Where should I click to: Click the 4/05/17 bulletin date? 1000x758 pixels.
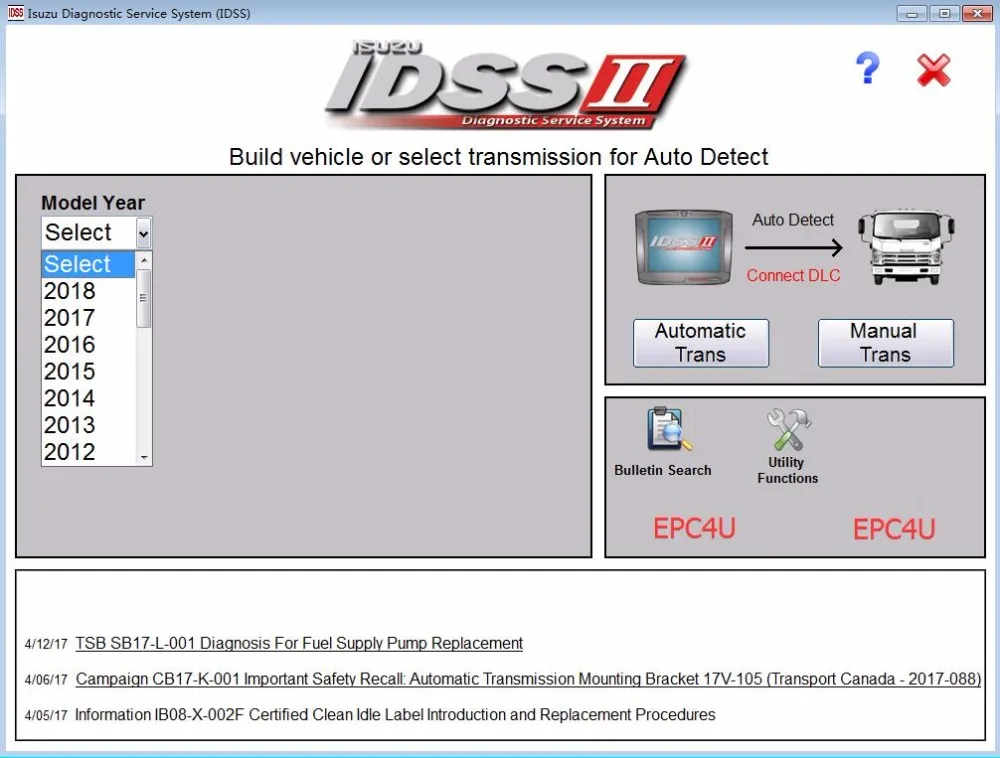point(46,715)
